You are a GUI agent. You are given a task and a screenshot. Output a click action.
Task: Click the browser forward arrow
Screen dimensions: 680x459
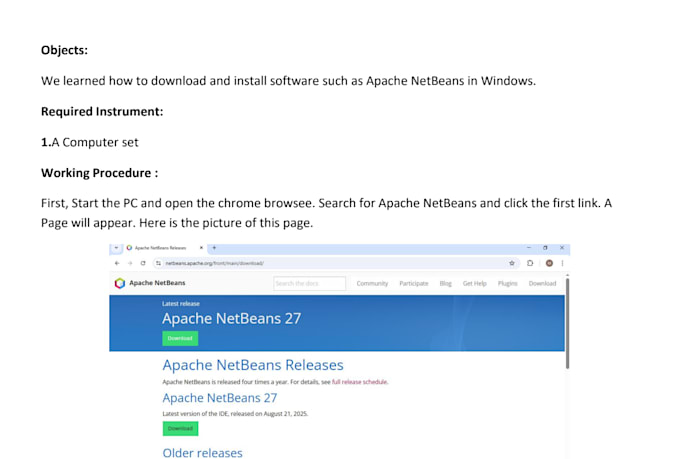click(x=130, y=263)
